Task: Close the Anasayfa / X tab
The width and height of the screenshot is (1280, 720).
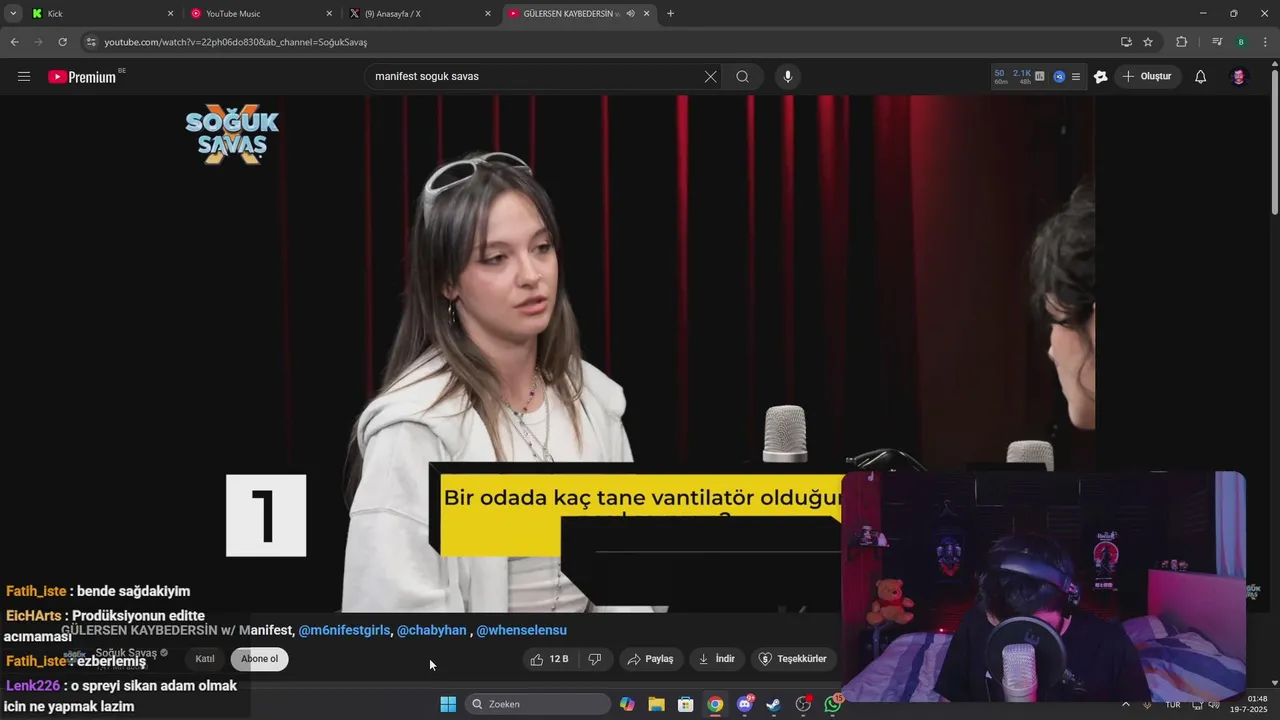Action: tap(488, 14)
